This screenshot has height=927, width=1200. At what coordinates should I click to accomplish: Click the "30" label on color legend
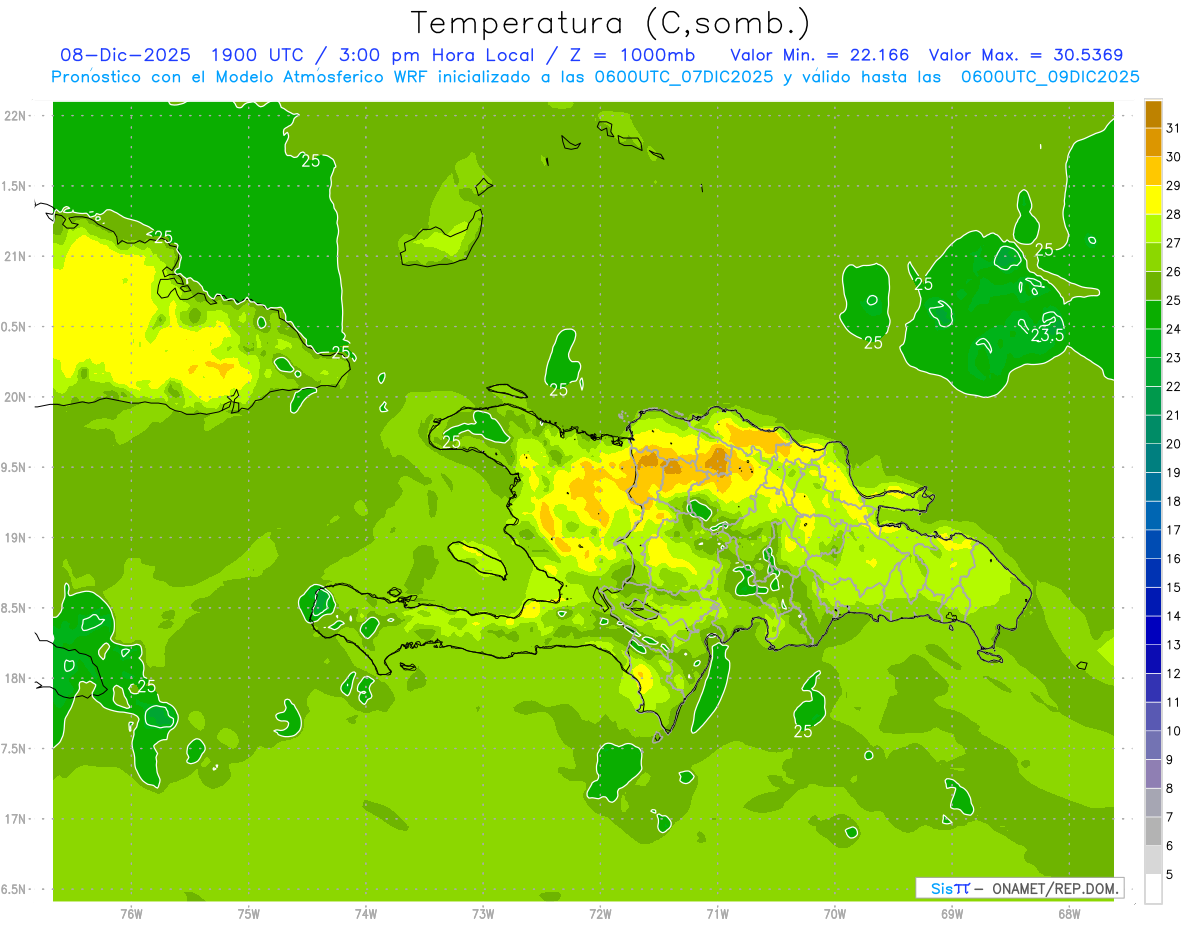[x=1174, y=157]
